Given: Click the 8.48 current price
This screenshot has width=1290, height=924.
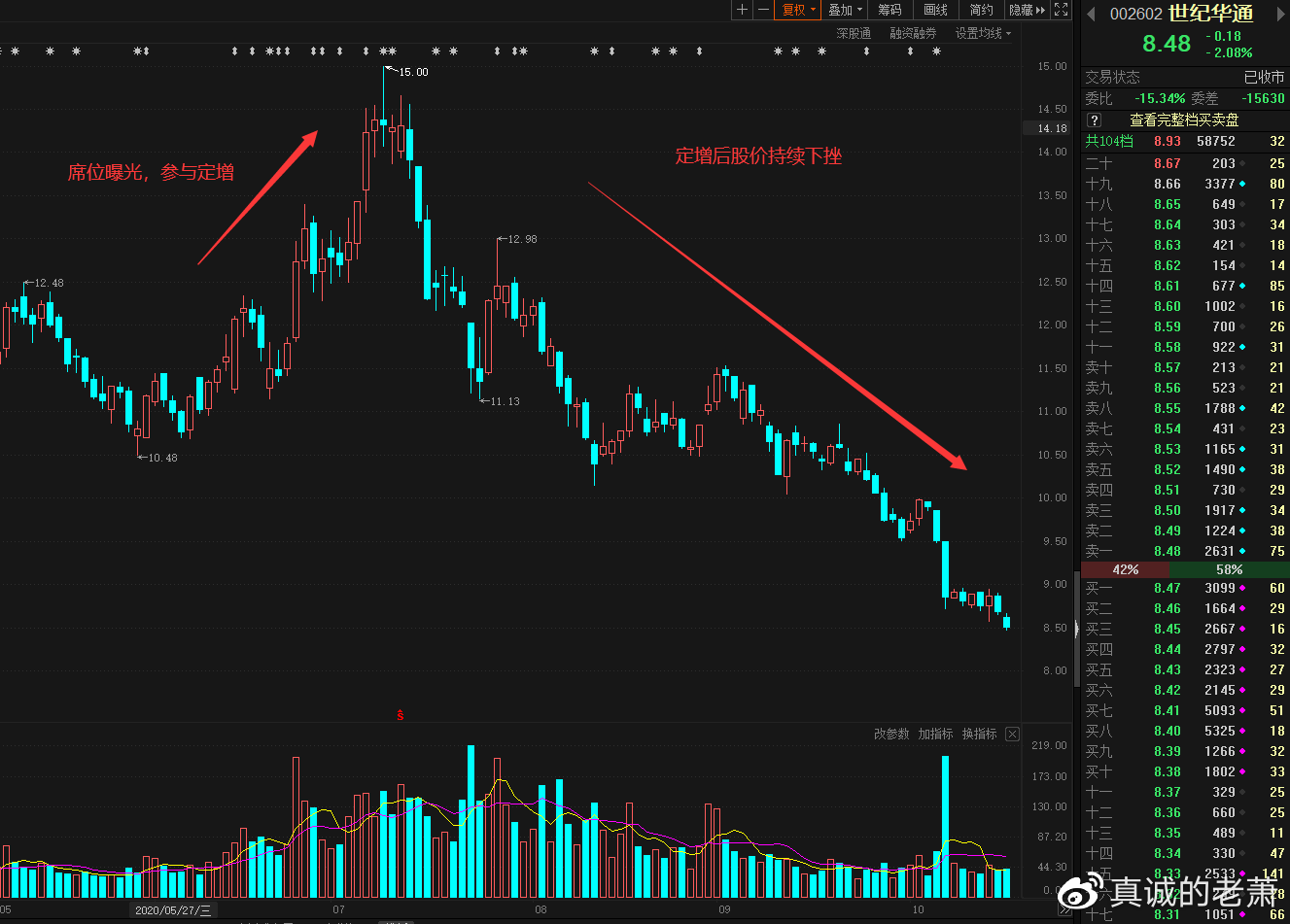Looking at the screenshot, I should coord(1167,44).
